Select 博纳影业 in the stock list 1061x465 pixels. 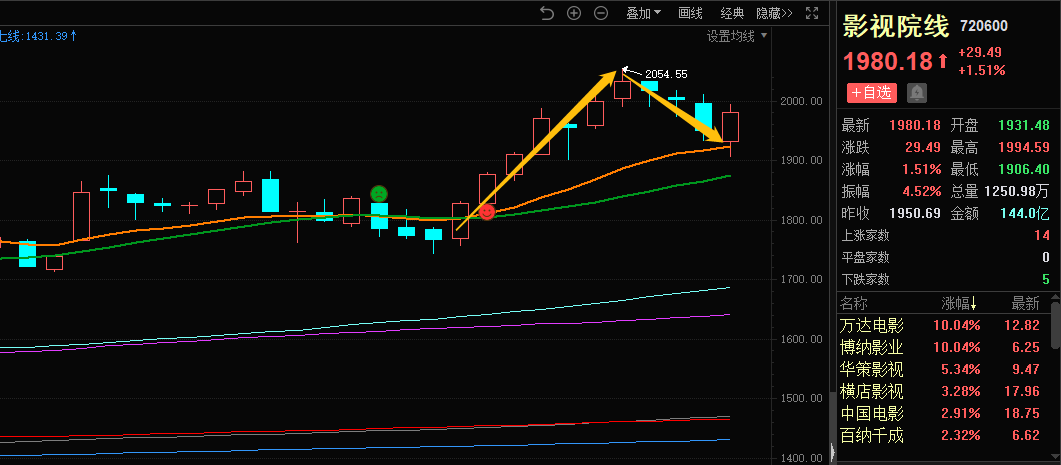[872, 347]
